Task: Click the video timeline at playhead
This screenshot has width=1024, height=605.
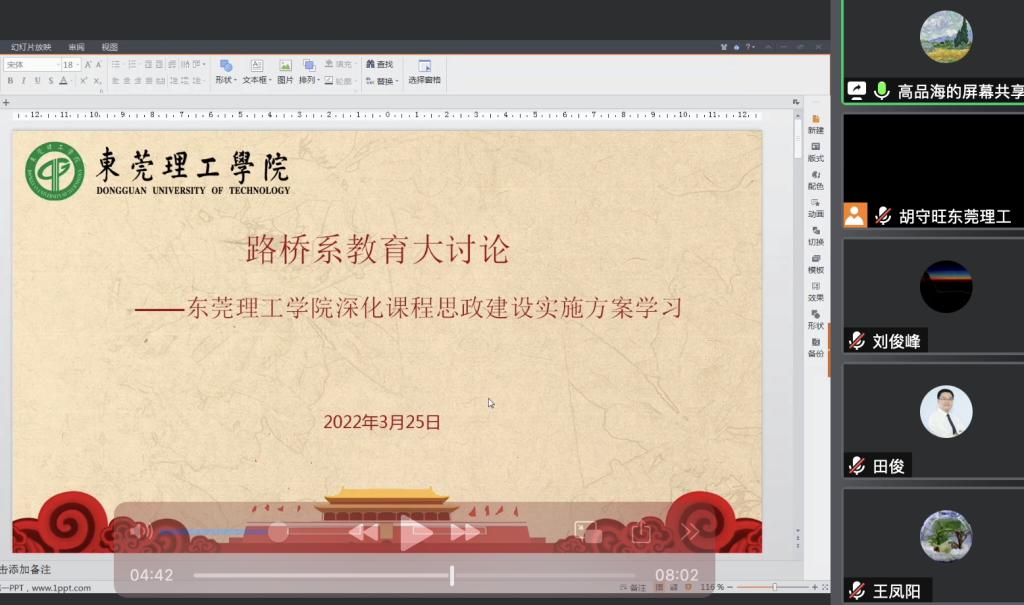Action: 452,575
